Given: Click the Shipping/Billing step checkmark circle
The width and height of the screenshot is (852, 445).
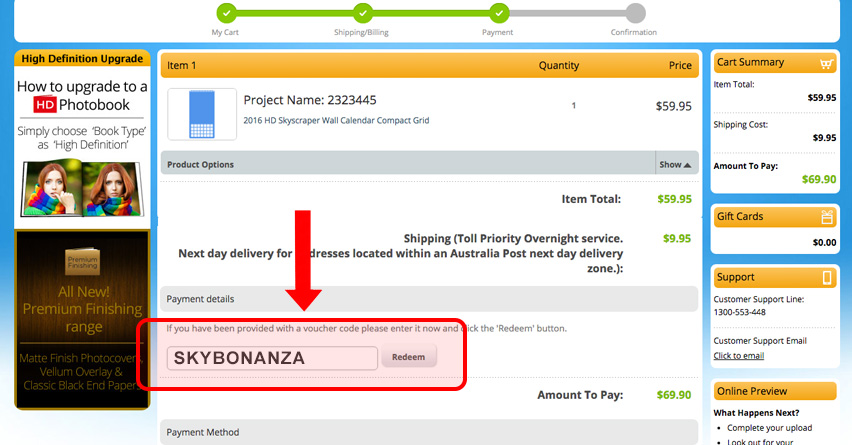Looking at the screenshot, I should point(362,13).
